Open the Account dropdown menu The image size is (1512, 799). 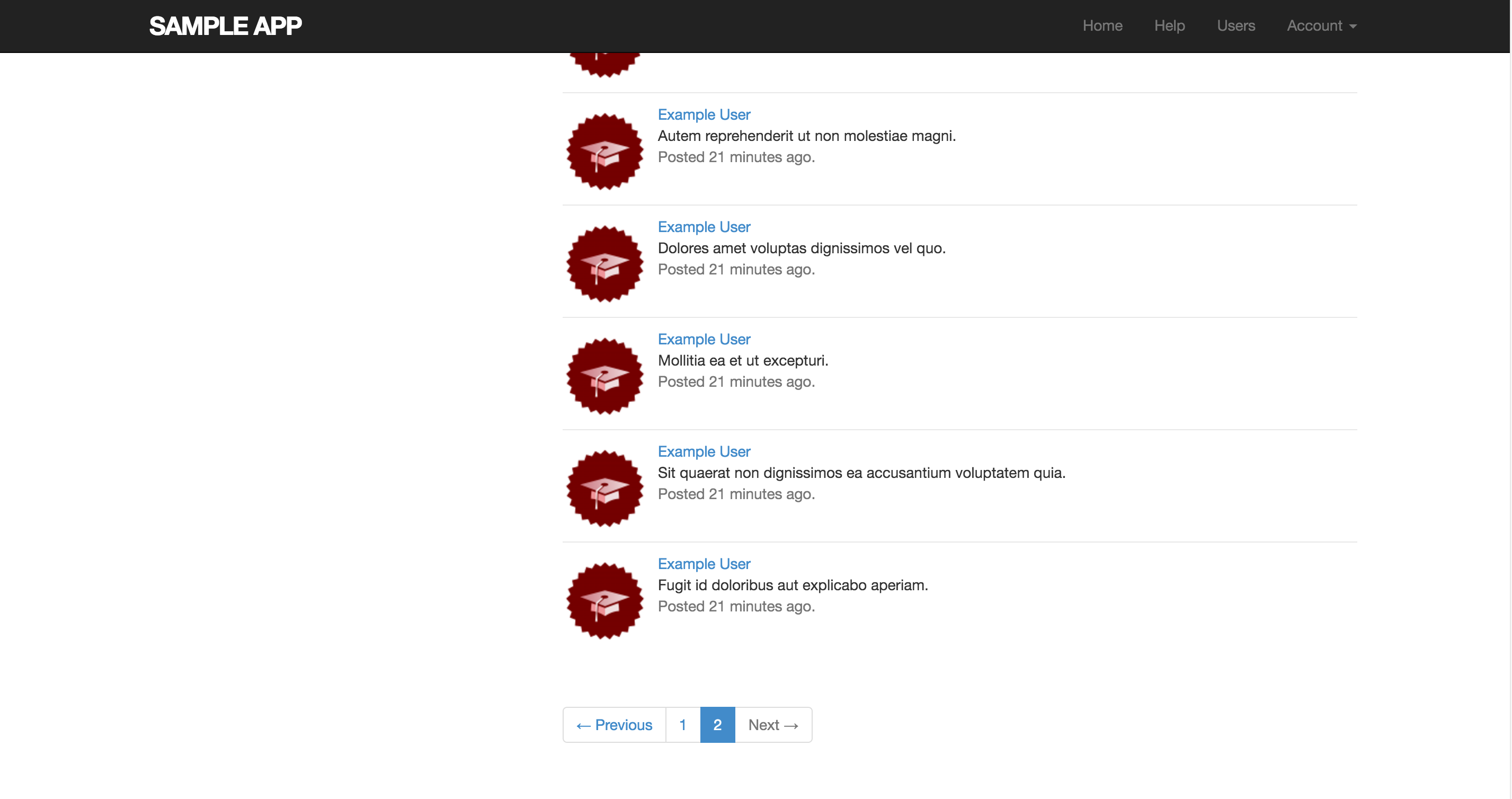coord(1321,26)
